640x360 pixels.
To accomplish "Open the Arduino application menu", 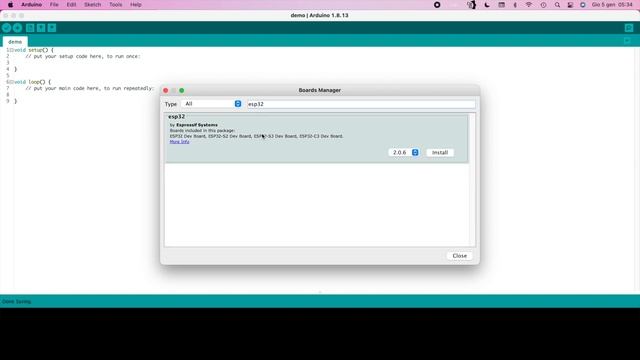I will (x=31, y=5).
